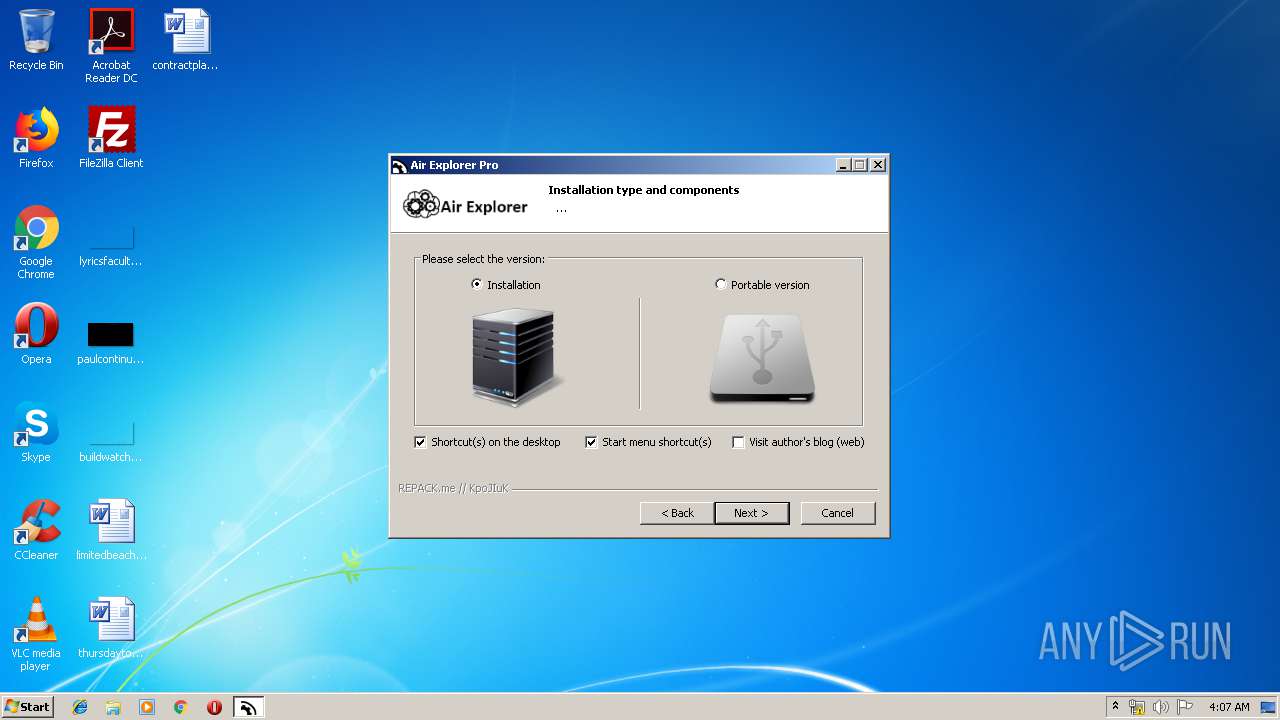The width and height of the screenshot is (1280, 720).
Task: Select the contractpla... Word document
Action: 186,40
